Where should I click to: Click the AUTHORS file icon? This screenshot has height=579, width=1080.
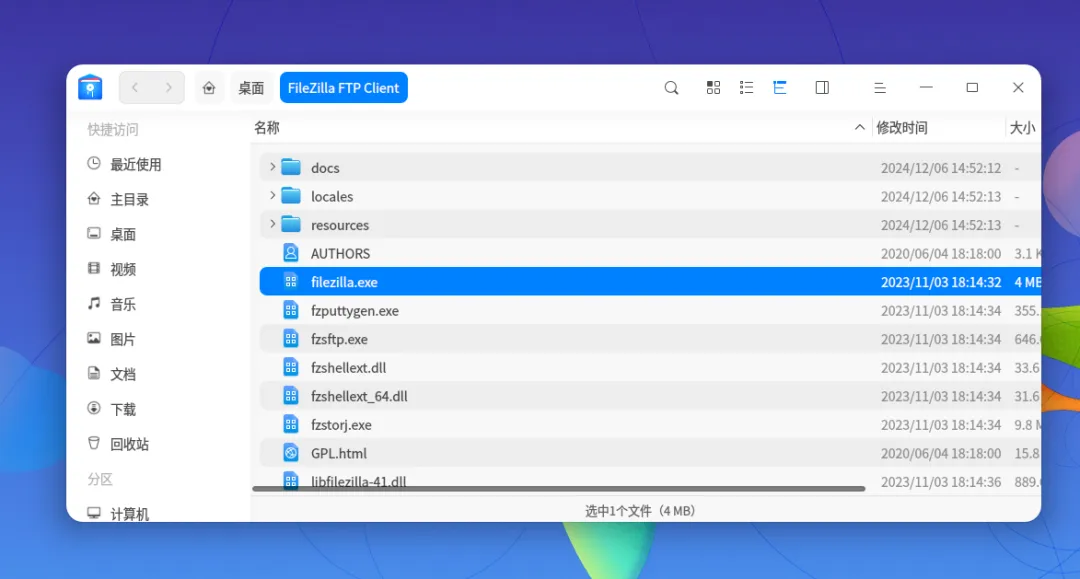click(291, 253)
